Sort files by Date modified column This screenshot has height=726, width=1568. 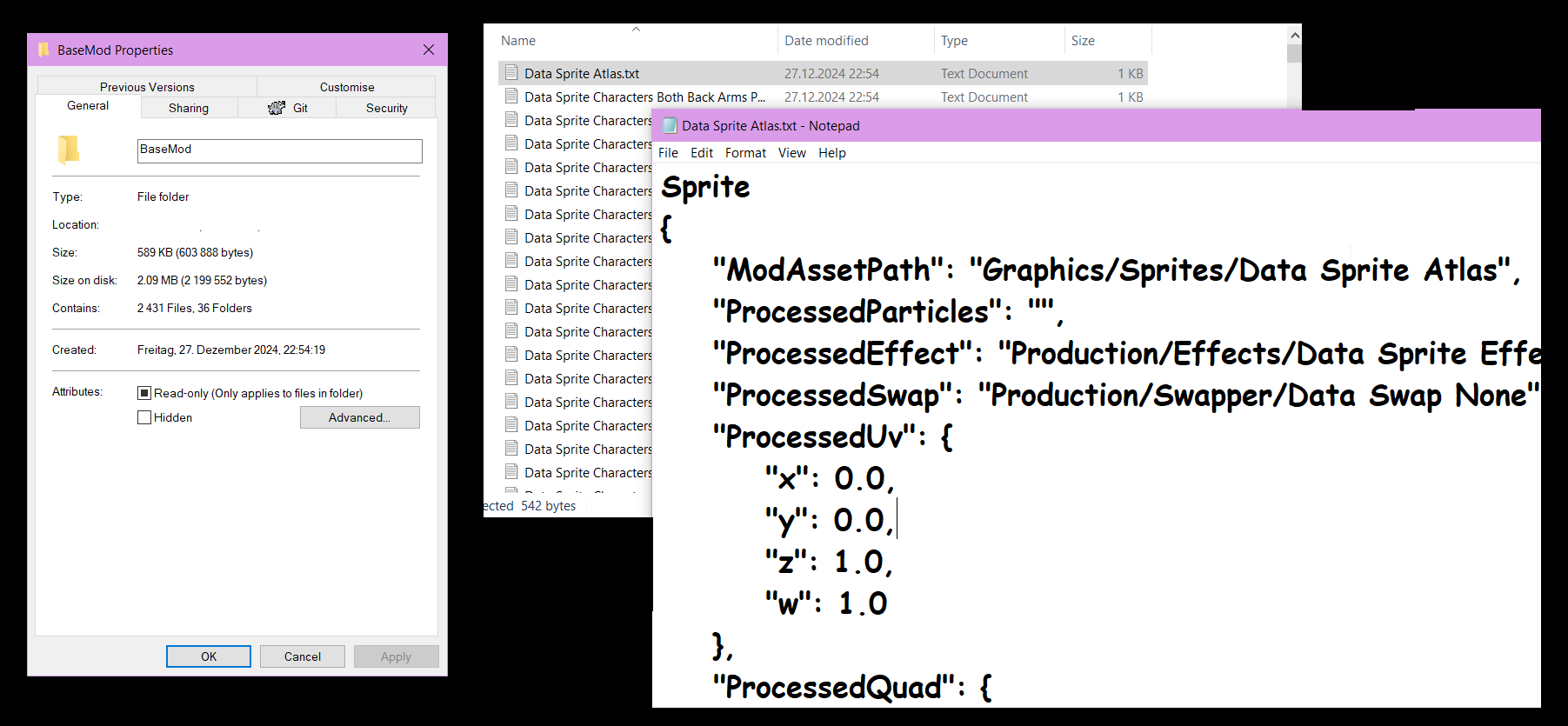826,41
